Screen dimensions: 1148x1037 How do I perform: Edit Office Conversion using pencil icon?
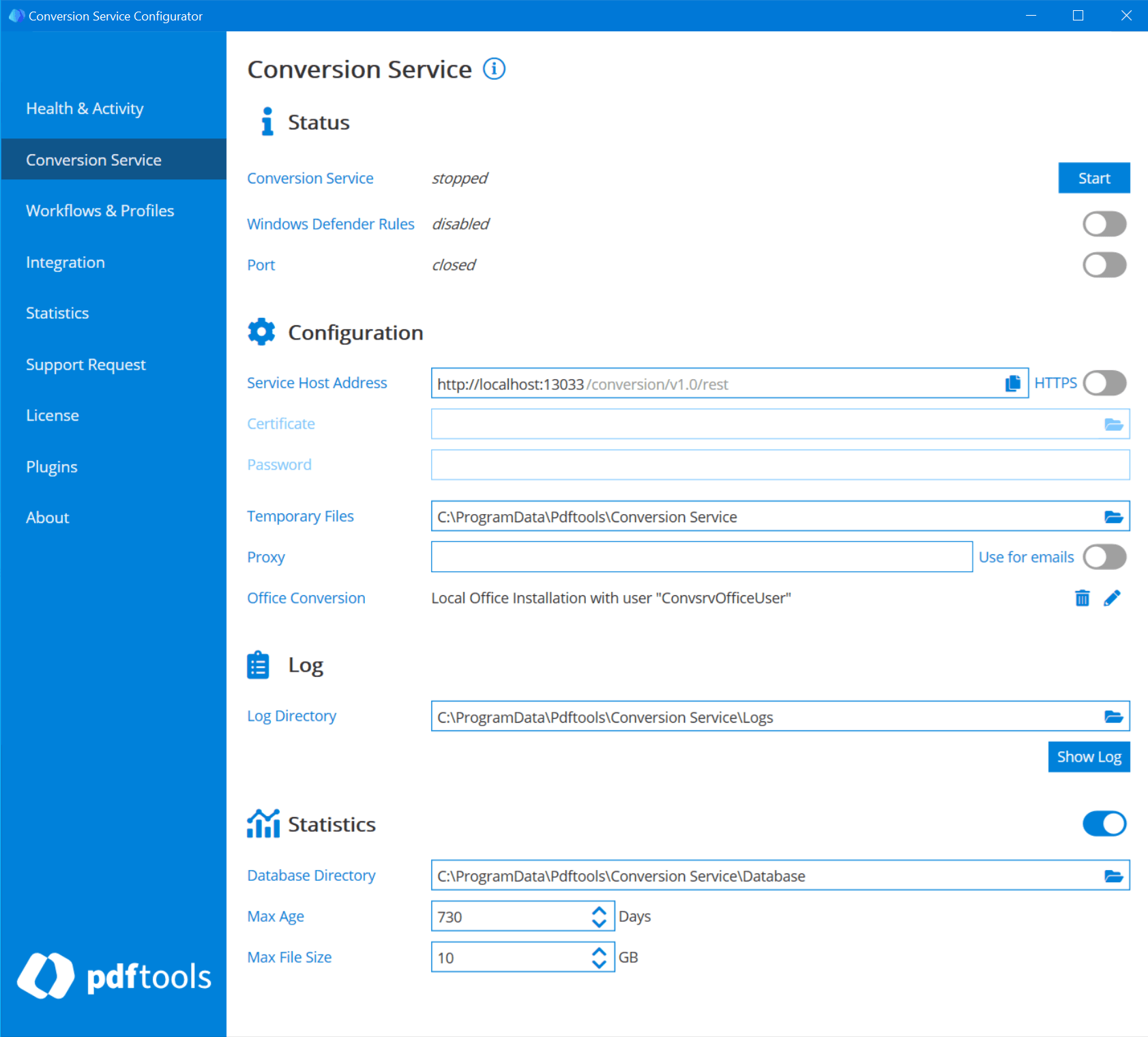[1113, 598]
